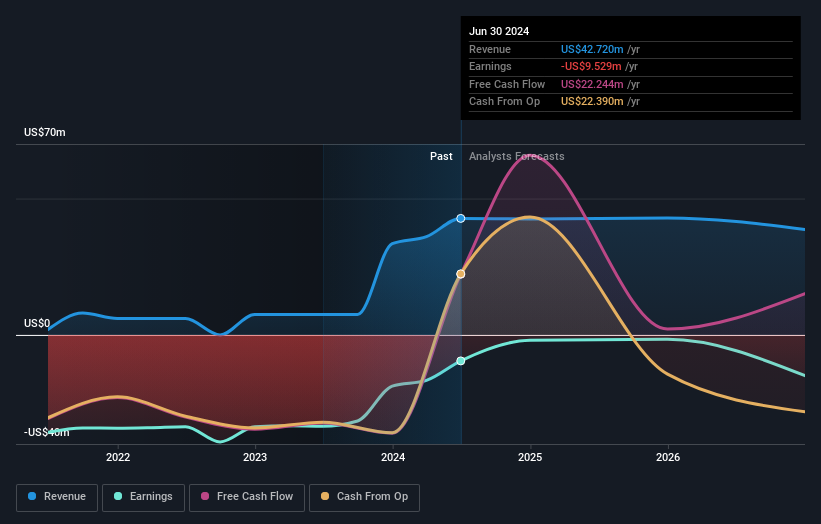Click the US$0 y-axis label

click(x=37, y=323)
